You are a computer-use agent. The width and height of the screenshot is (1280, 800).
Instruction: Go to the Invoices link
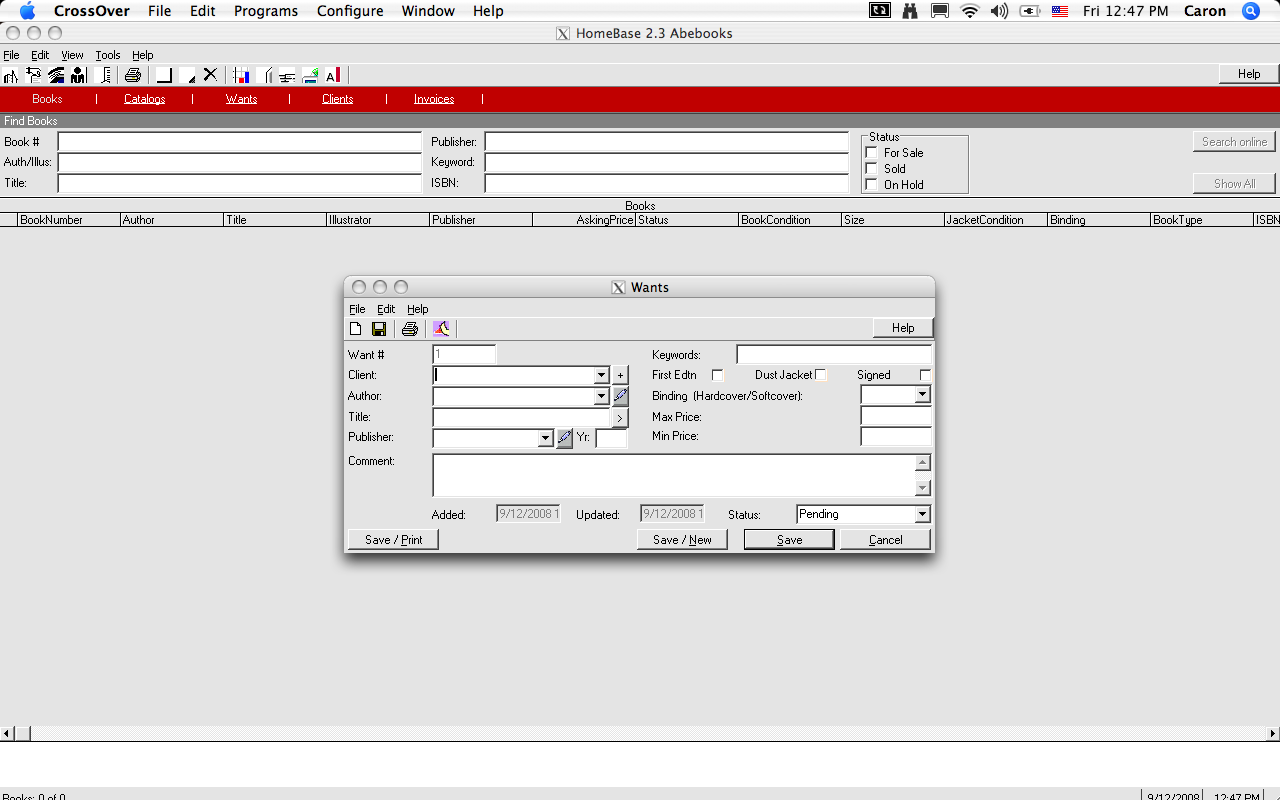click(x=434, y=99)
